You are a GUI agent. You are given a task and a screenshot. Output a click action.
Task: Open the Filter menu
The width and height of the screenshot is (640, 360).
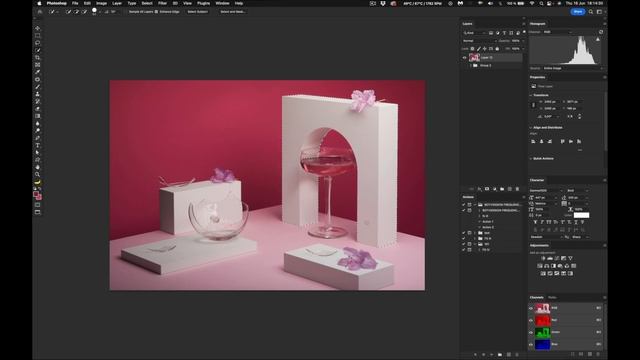(x=162, y=3)
